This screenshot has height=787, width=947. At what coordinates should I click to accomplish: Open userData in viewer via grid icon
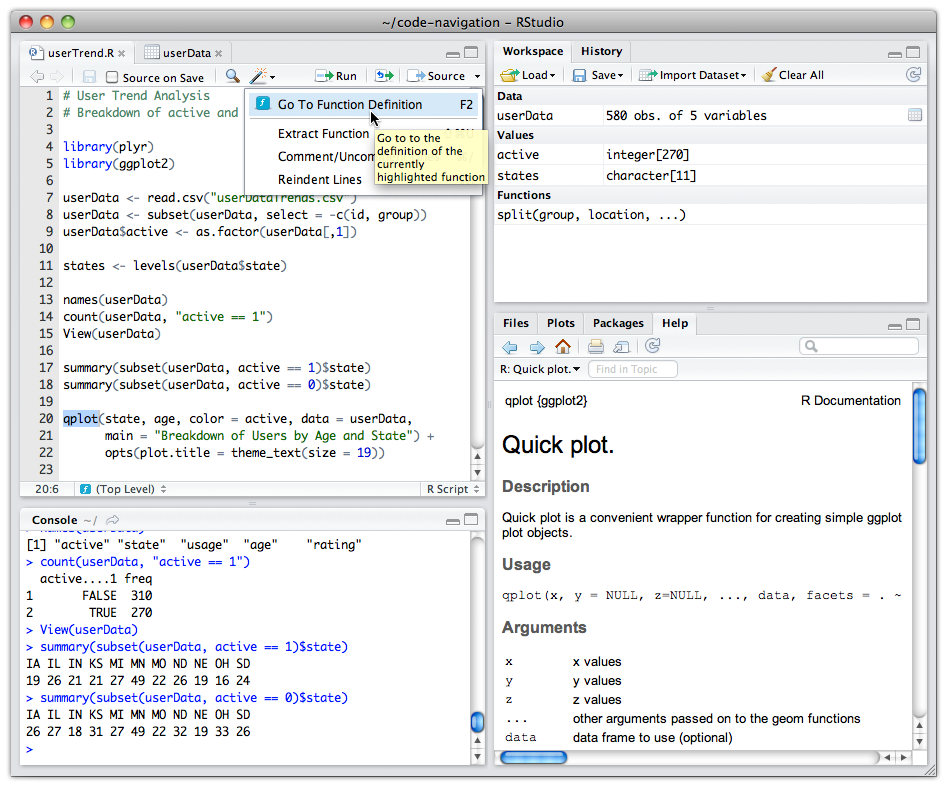point(914,116)
